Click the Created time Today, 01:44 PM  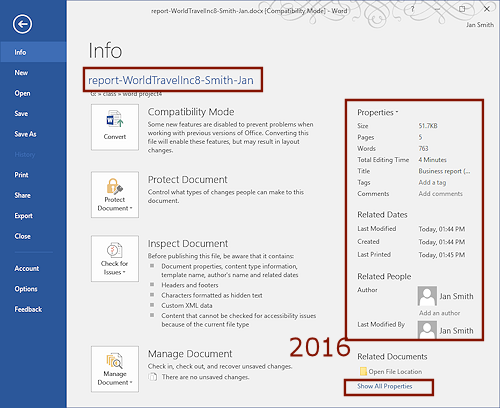(x=442, y=242)
